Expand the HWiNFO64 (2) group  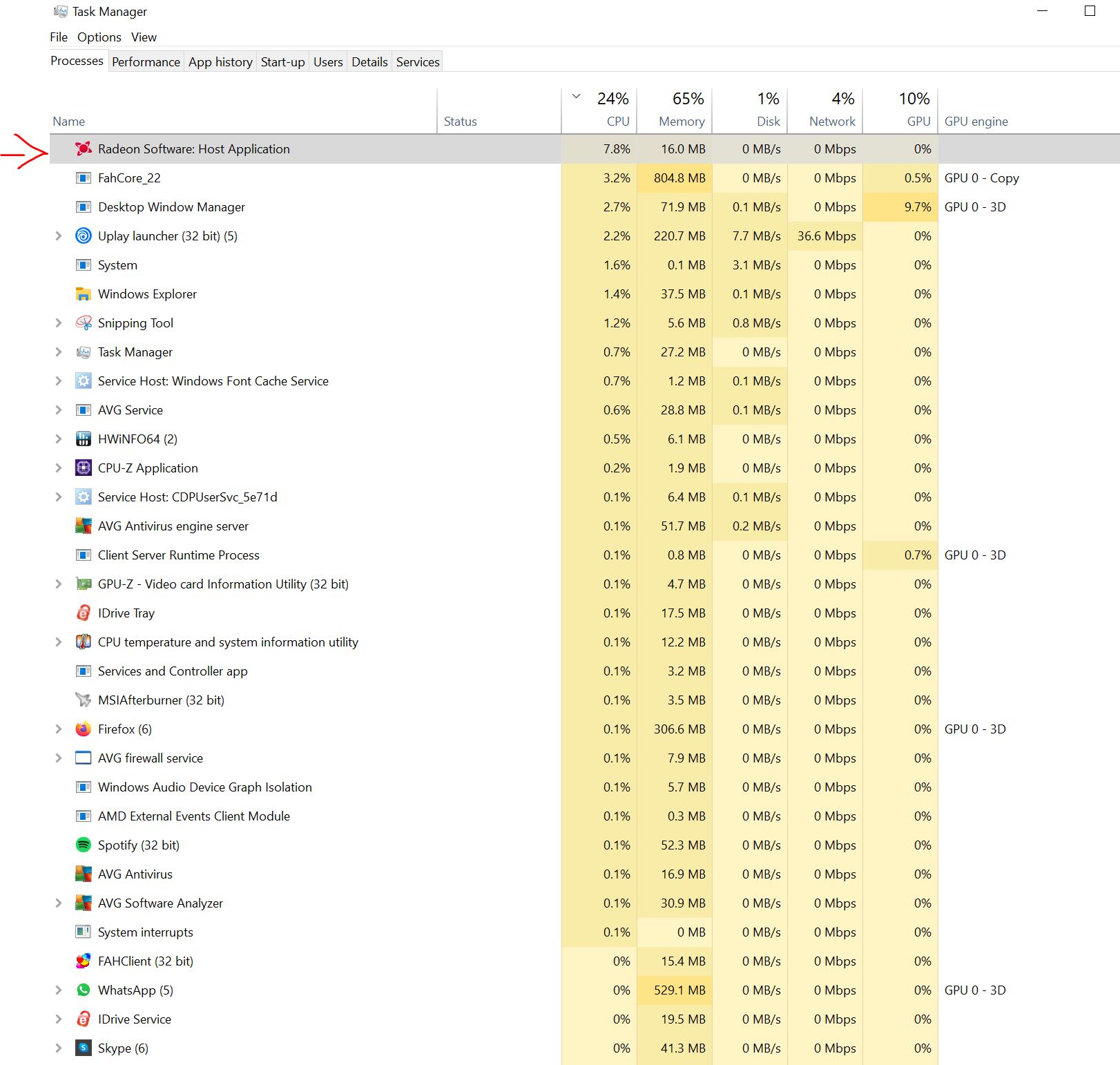(x=59, y=439)
